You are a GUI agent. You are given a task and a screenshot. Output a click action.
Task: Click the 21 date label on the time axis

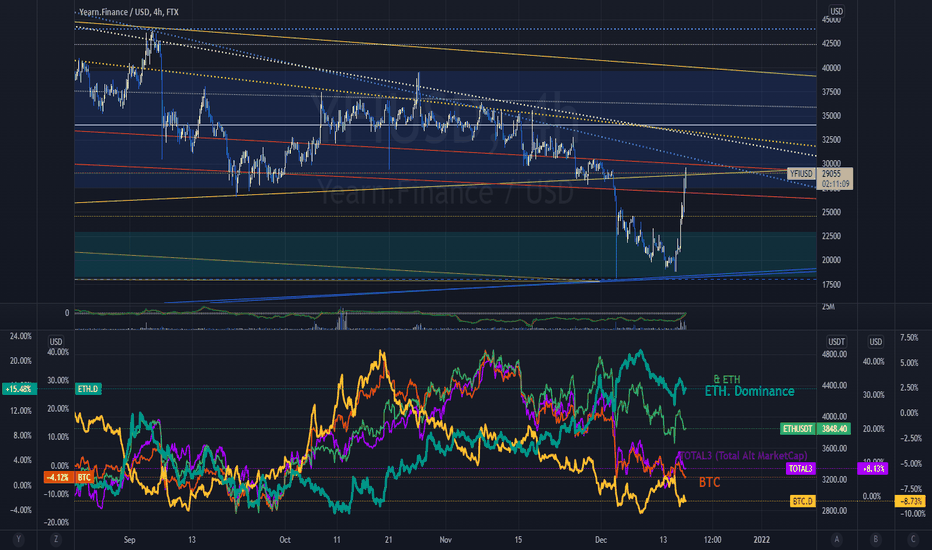tap(388, 540)
